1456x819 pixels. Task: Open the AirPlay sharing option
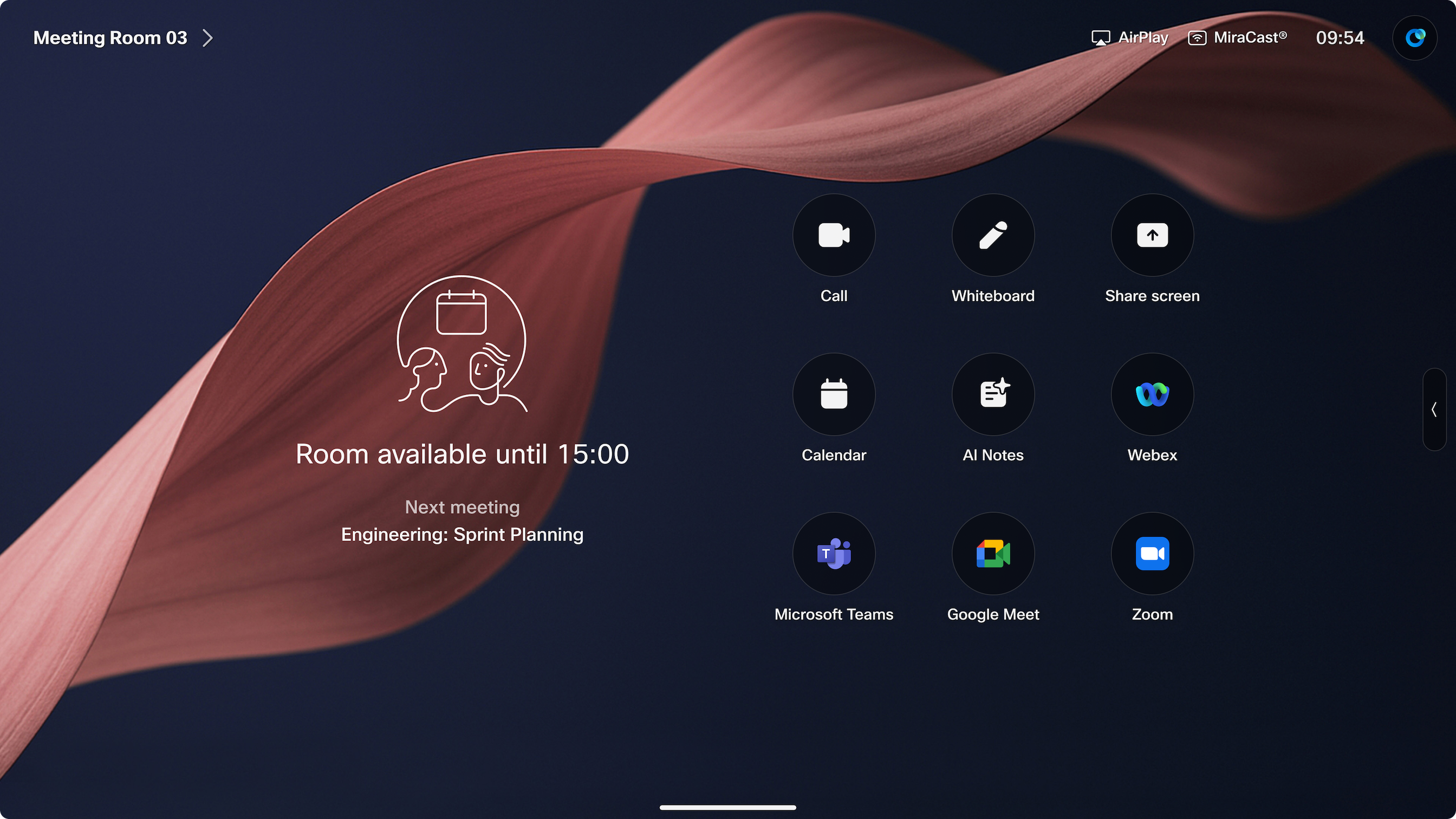pyautogui.click(x=1130, y=38)
